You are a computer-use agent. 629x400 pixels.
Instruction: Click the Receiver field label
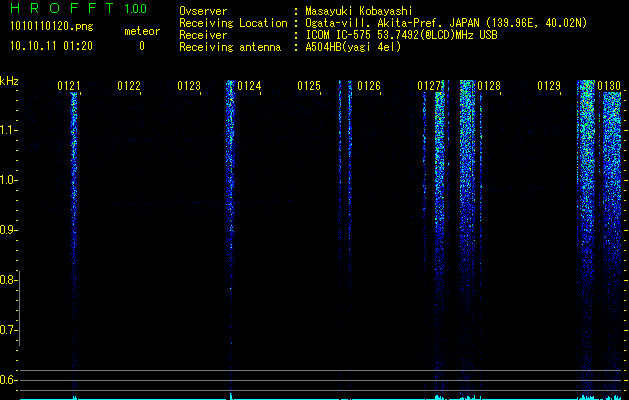[203, 35]
